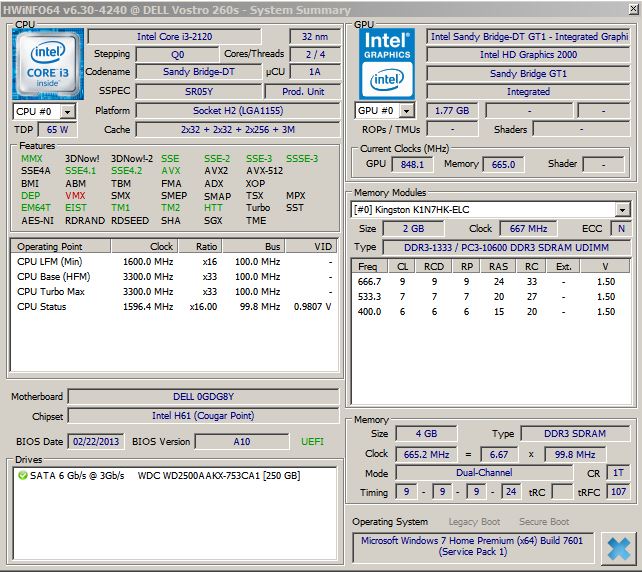Click the Socket H2 (LGA1155) platform field
Viewport: 642px width, 572px height.
(x=238, y=111)
